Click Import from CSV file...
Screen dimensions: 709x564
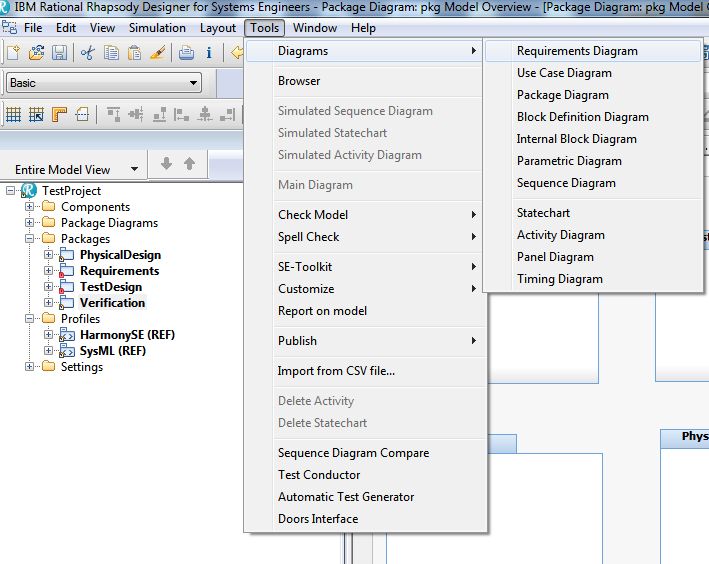(365, 371)
